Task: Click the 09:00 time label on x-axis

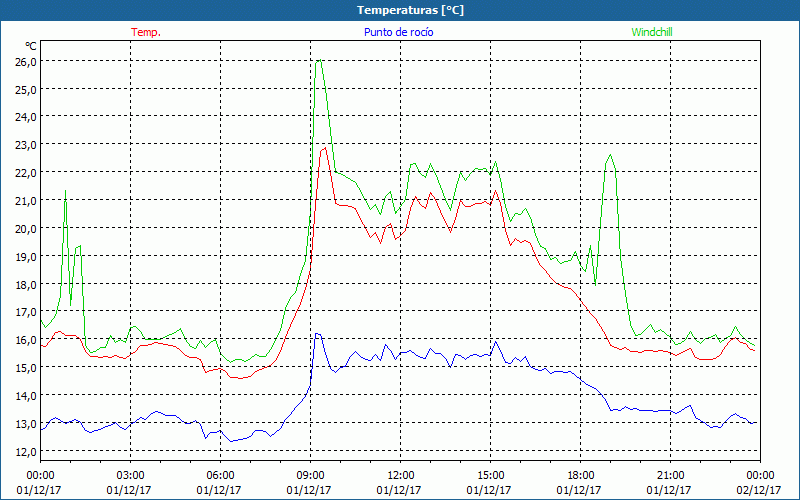Action: click(x=310, y=476)
